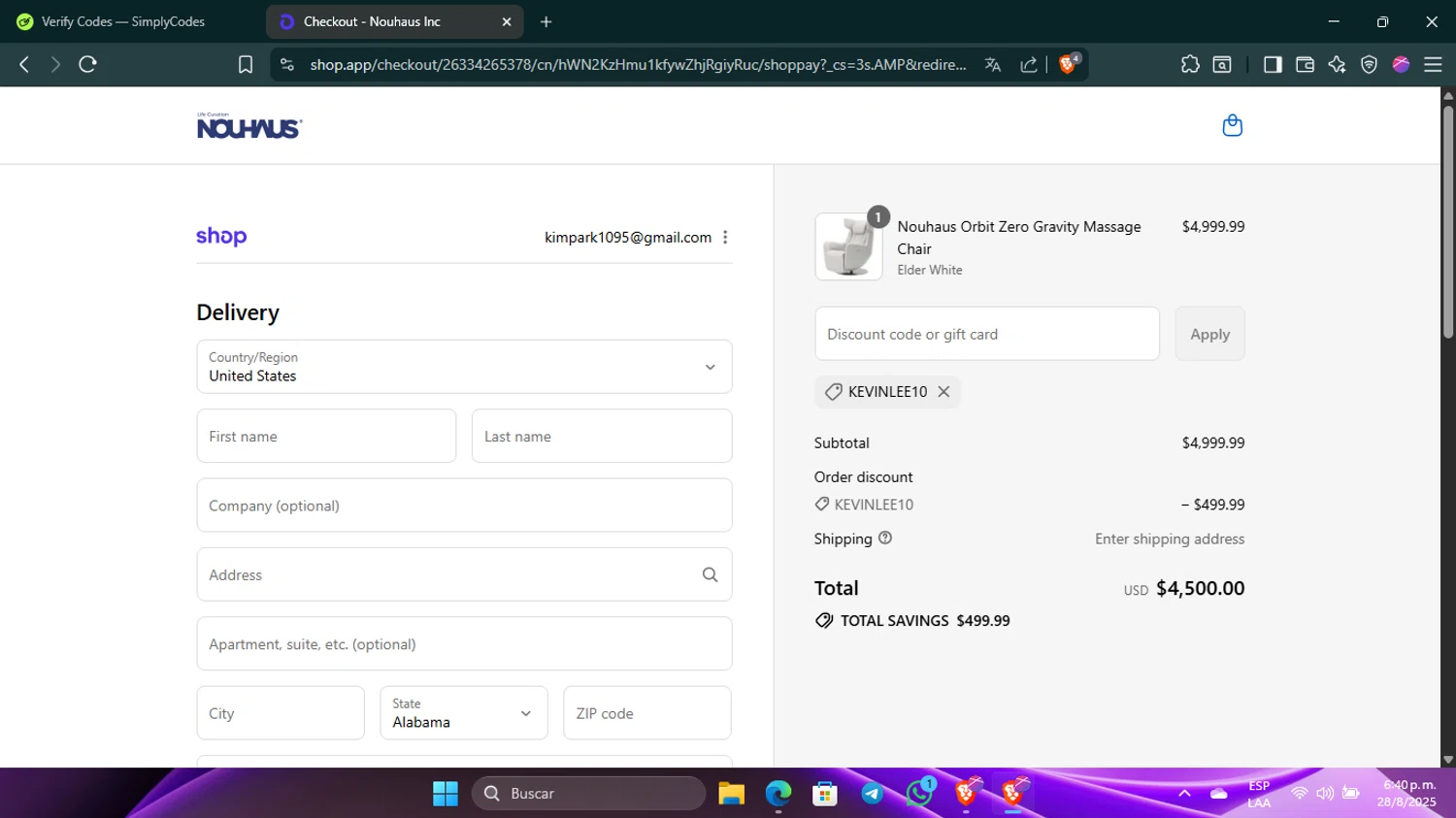
Task: Open the browser hamburger menu
Action: [1433, 64]
